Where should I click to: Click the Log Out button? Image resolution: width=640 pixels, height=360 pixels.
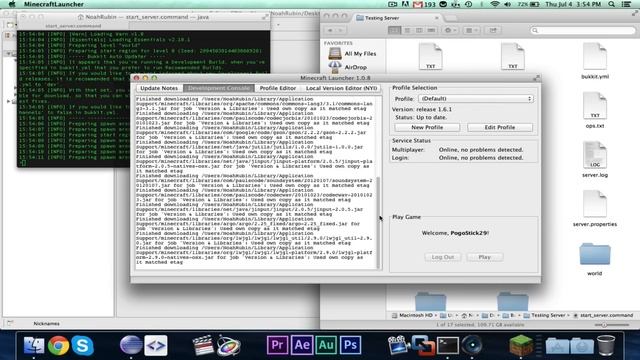(x=442, y=257)
